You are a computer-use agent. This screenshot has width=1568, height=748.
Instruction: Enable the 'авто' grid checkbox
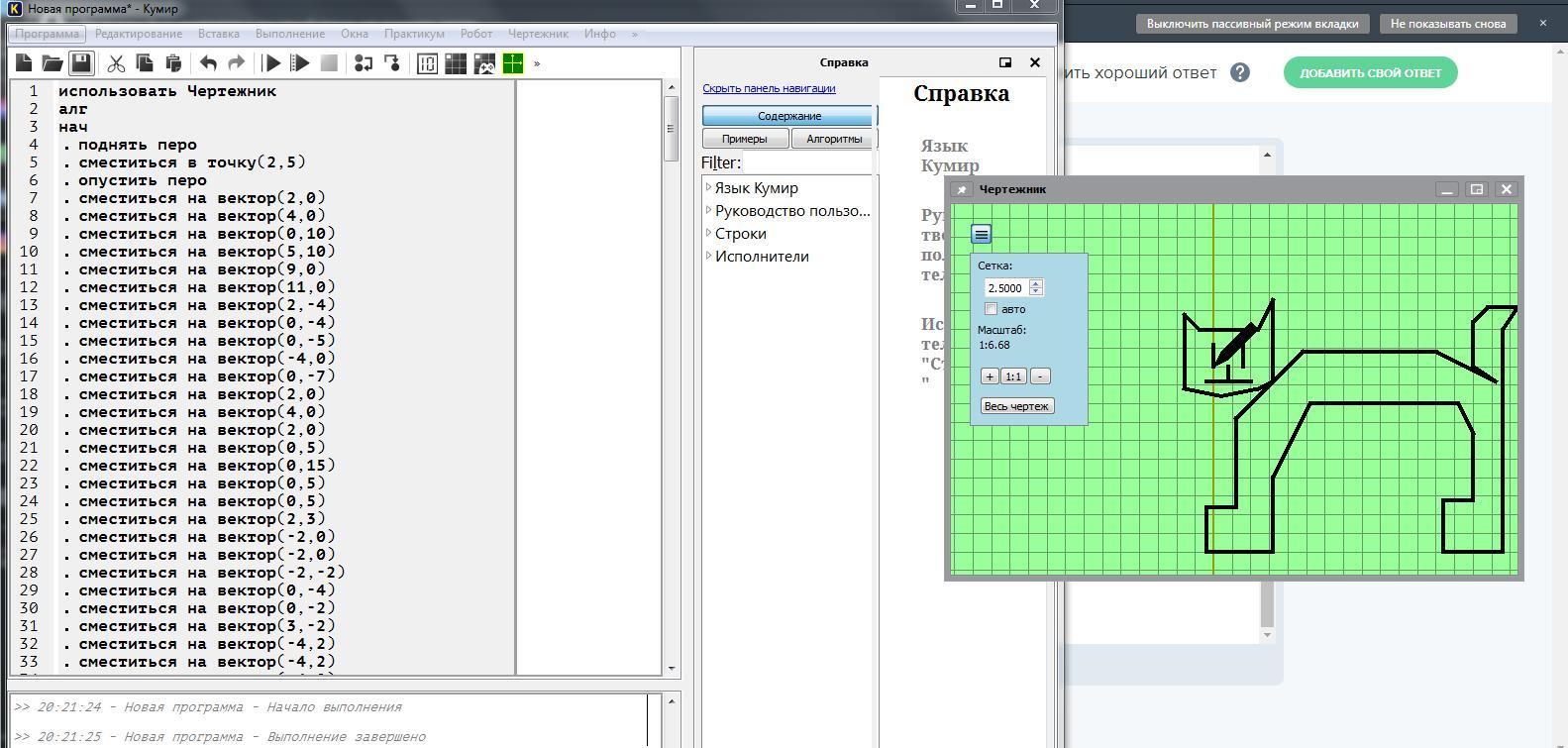992,309
